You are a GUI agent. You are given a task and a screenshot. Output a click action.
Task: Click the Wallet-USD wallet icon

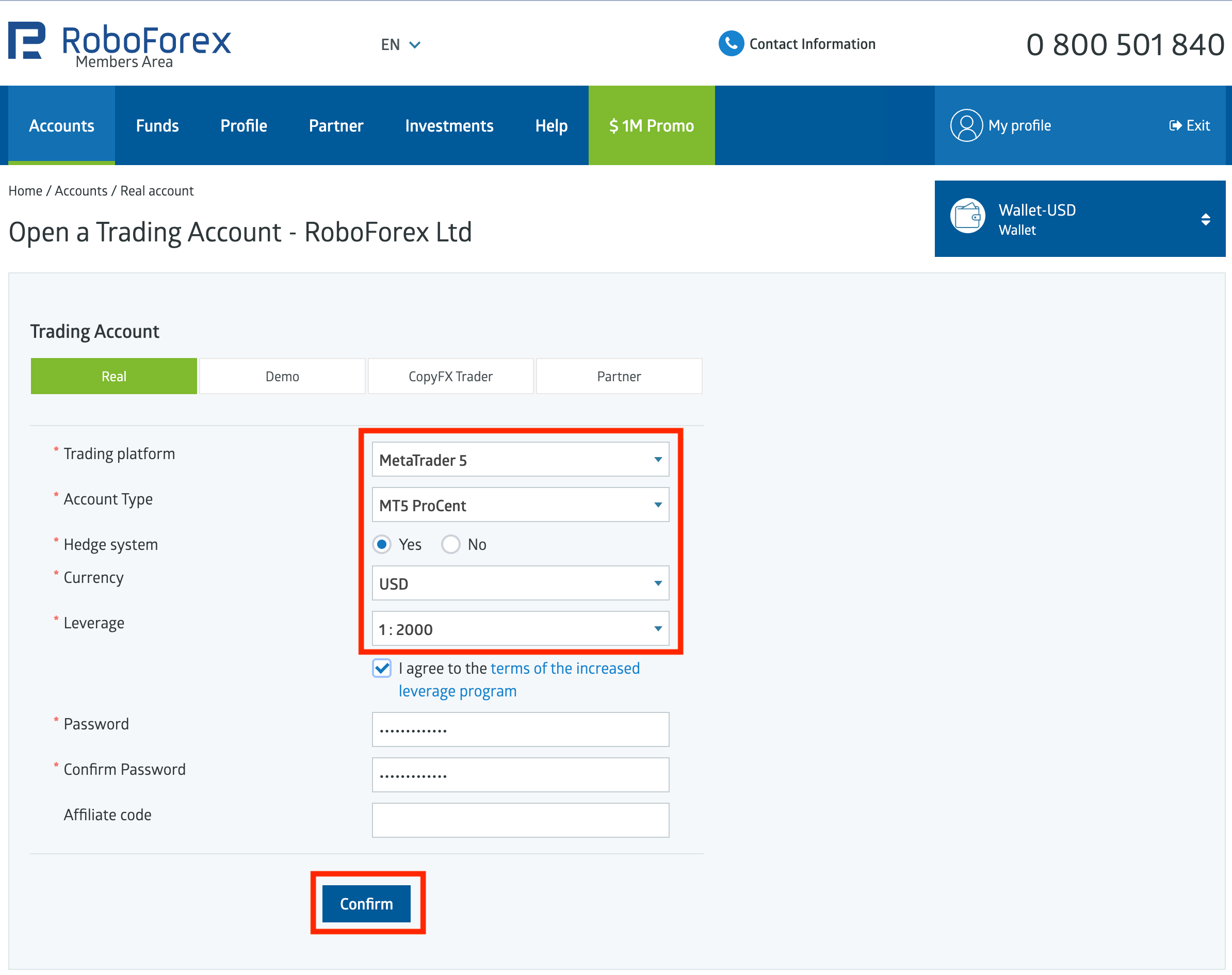967,216
